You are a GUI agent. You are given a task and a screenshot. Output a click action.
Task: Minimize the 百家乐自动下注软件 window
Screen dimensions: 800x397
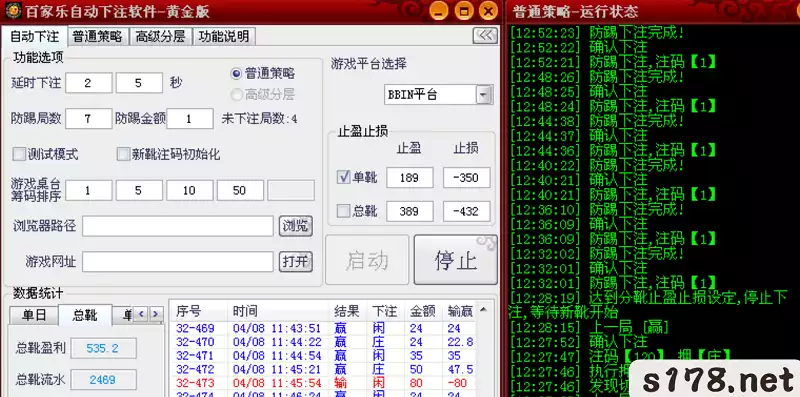pos(439,11)
